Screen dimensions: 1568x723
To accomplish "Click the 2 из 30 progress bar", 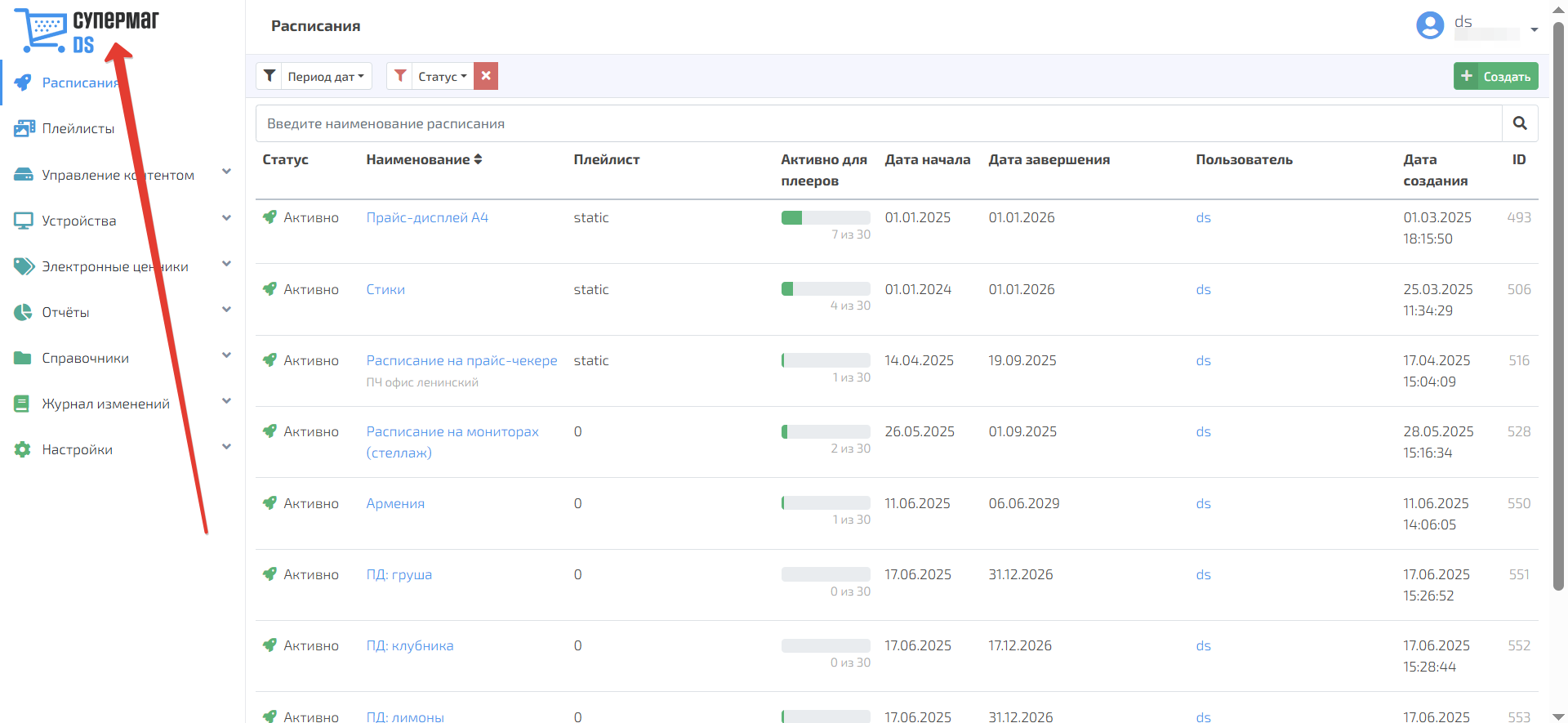I will (x=826, y=431).
